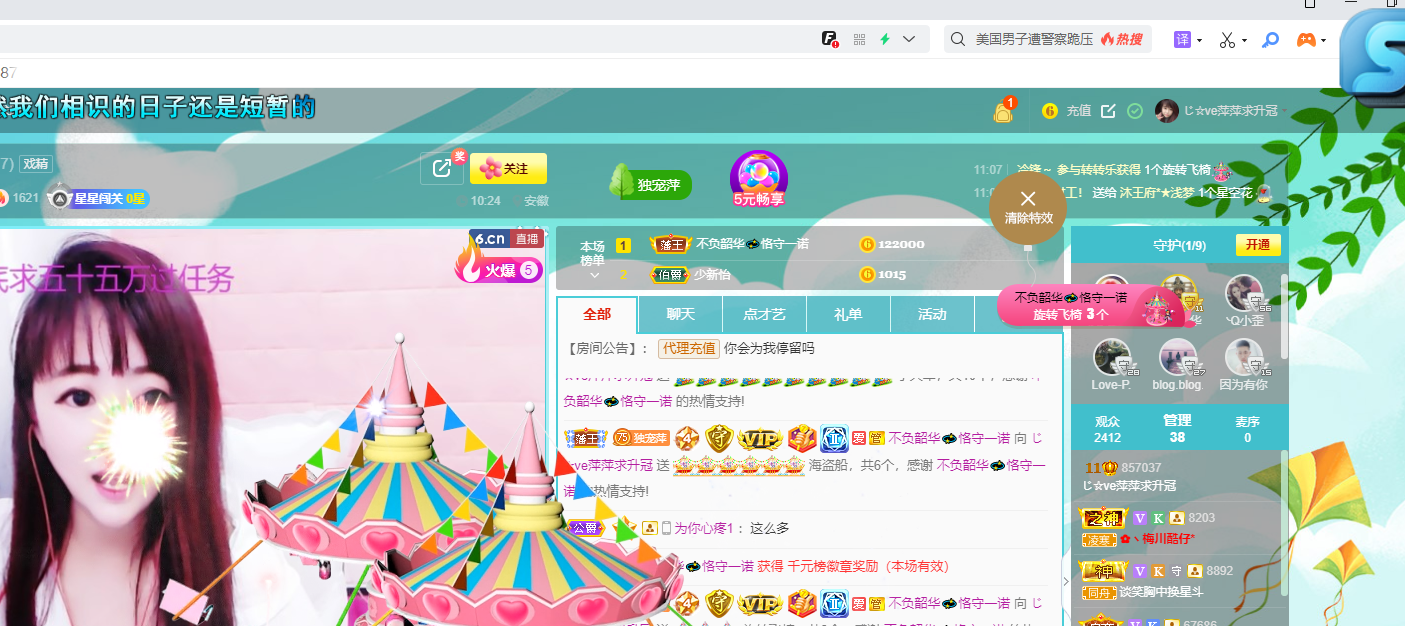Open the gamepad dropdown arrow
The image size is (1405, 626).
[1323, 40]
